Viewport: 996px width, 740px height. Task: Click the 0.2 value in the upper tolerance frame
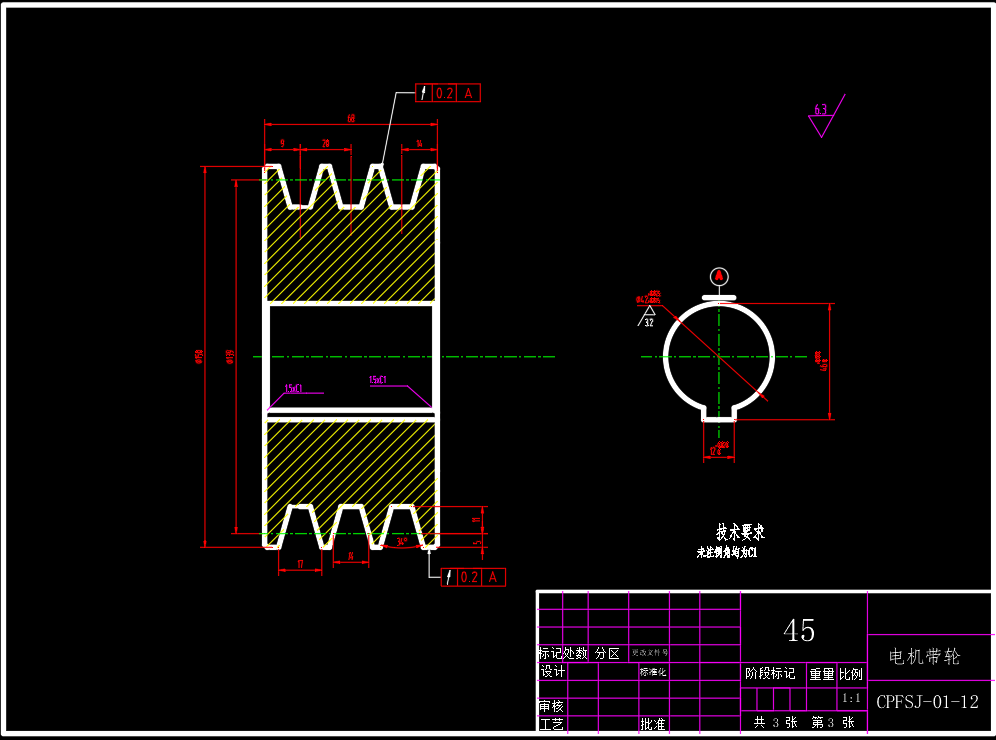tap(445, 93)
